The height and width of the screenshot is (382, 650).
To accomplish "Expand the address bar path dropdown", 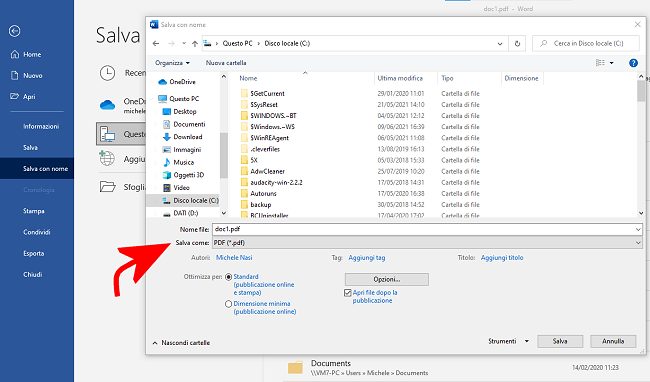I will pyautogui.click(x=500, y=44).
